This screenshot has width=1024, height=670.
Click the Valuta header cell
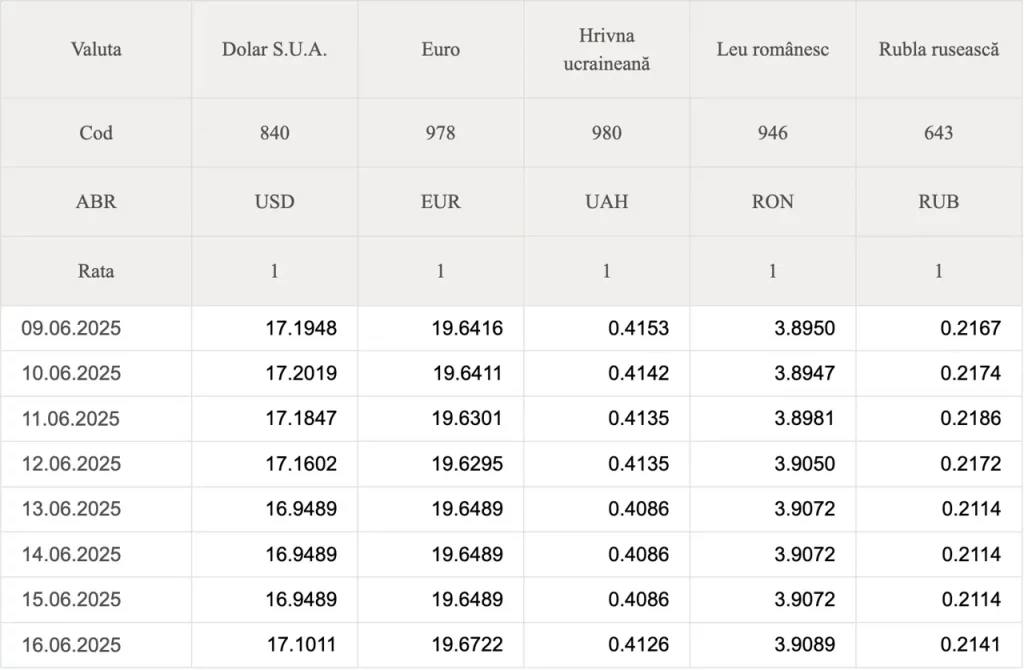(96, 50)
